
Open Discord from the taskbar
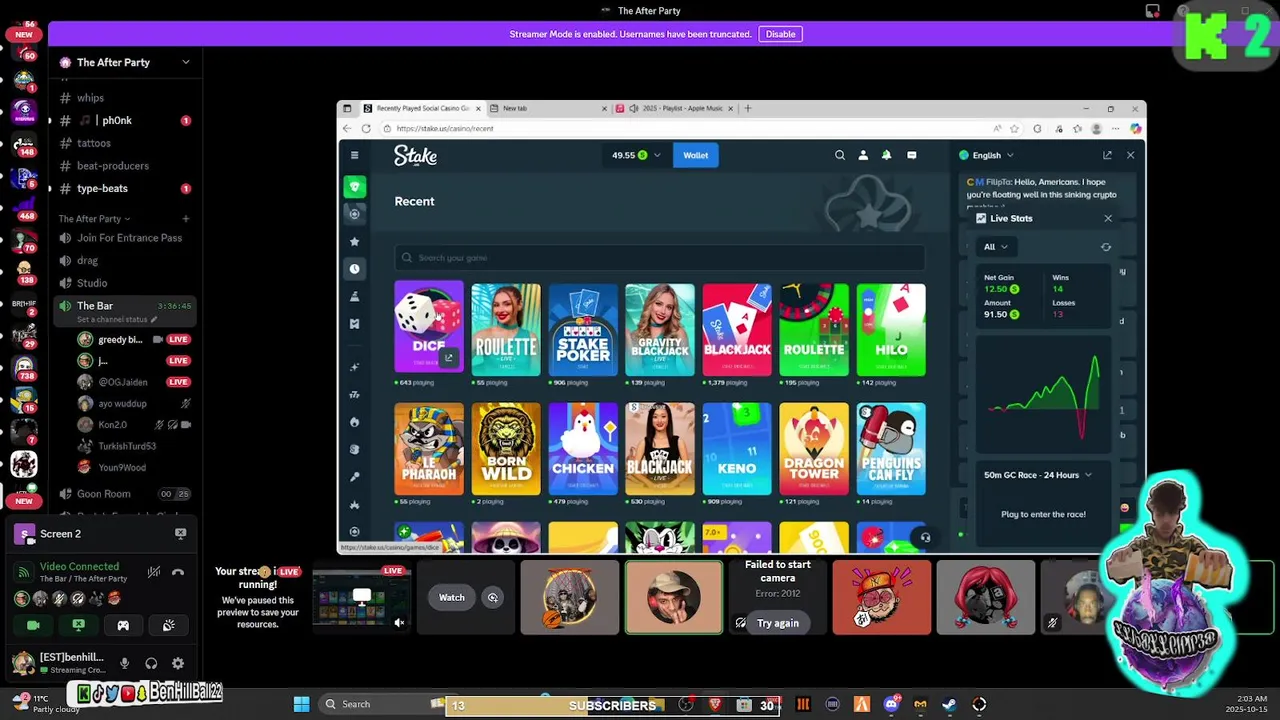[891, 704]
